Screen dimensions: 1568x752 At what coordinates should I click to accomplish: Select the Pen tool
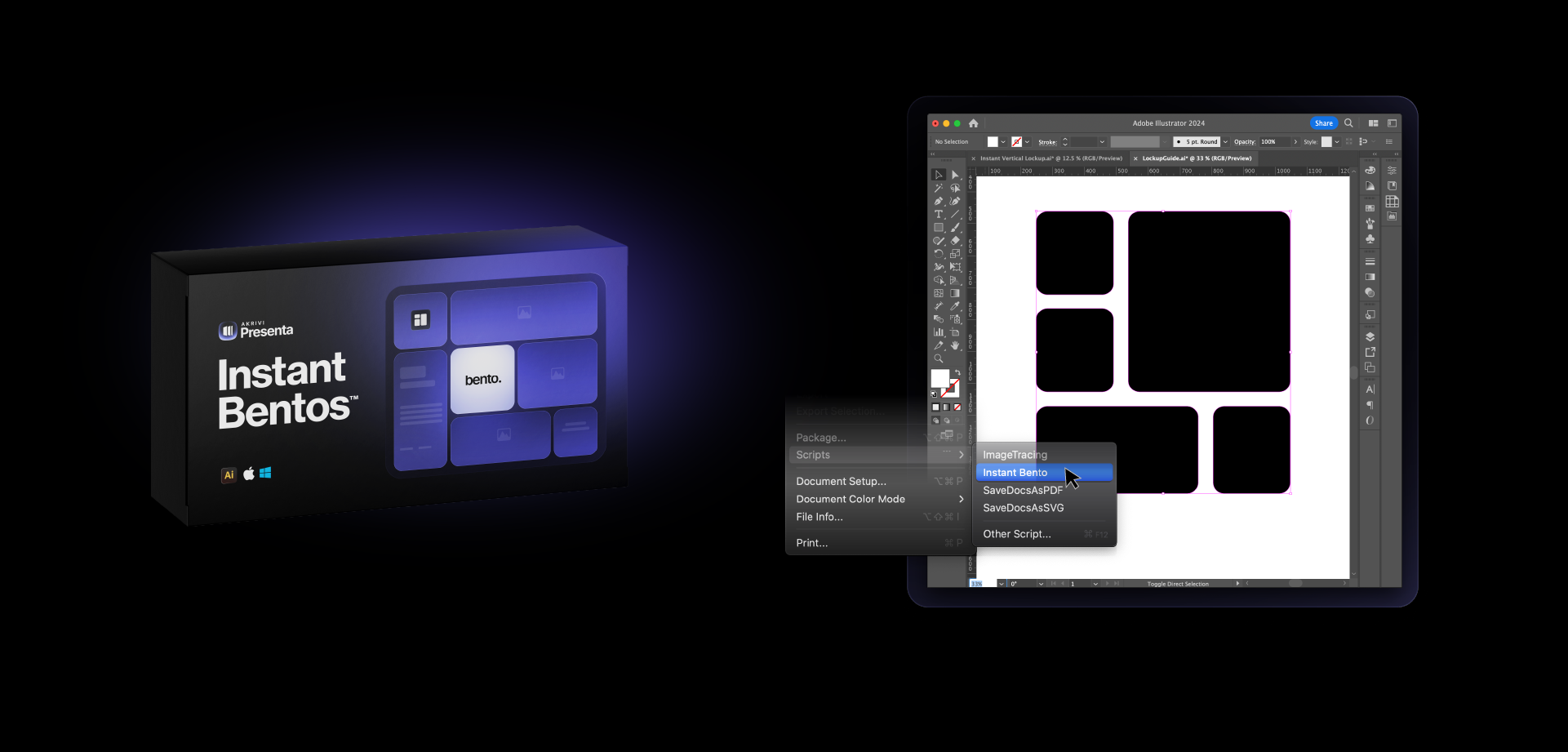(x=939, y=201)
